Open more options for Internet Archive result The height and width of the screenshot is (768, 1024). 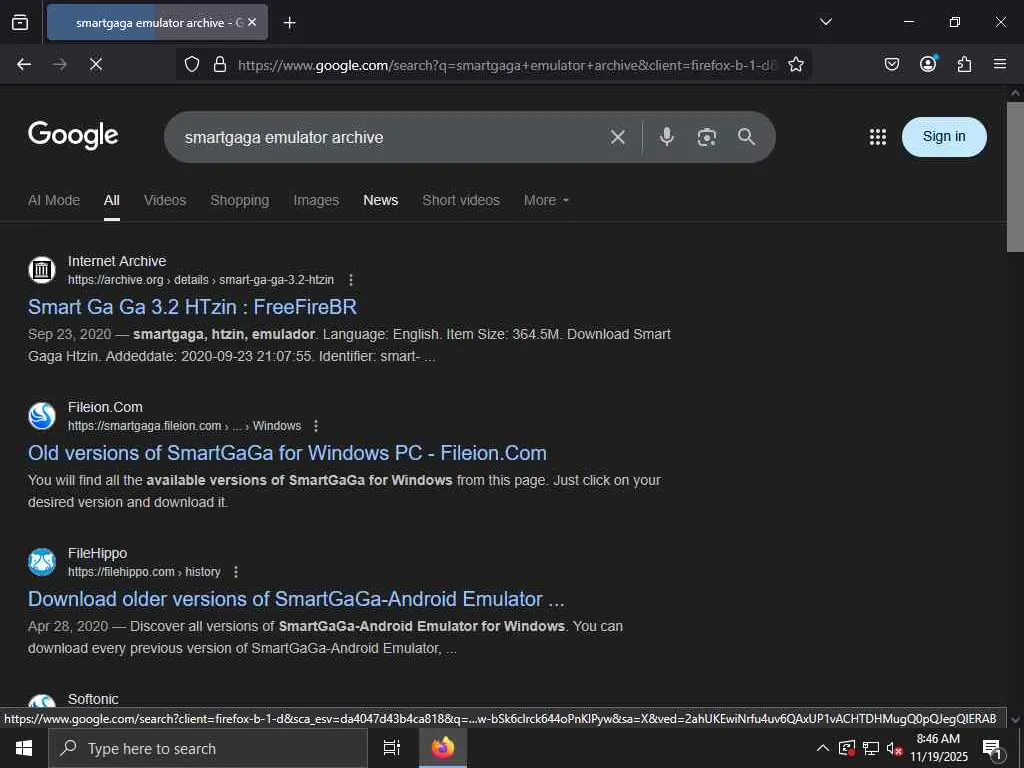tap(351, 280)
